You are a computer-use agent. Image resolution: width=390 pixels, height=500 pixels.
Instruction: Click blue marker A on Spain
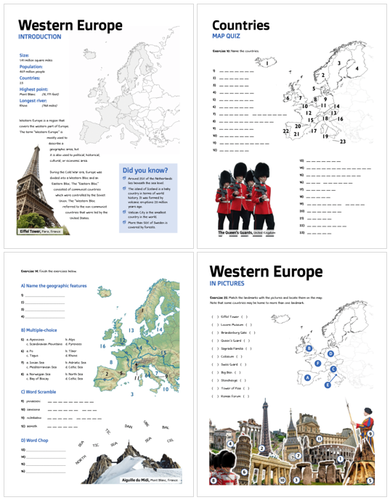308,378
